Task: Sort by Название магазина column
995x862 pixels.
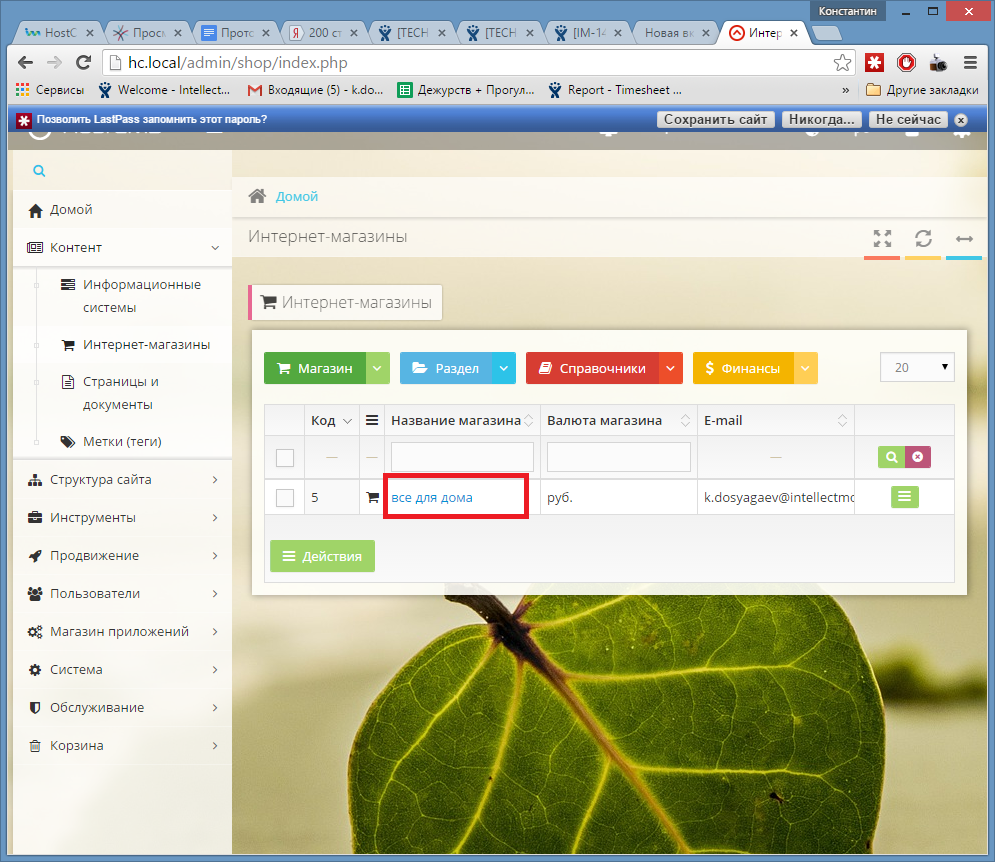Action: coord(462,420)
